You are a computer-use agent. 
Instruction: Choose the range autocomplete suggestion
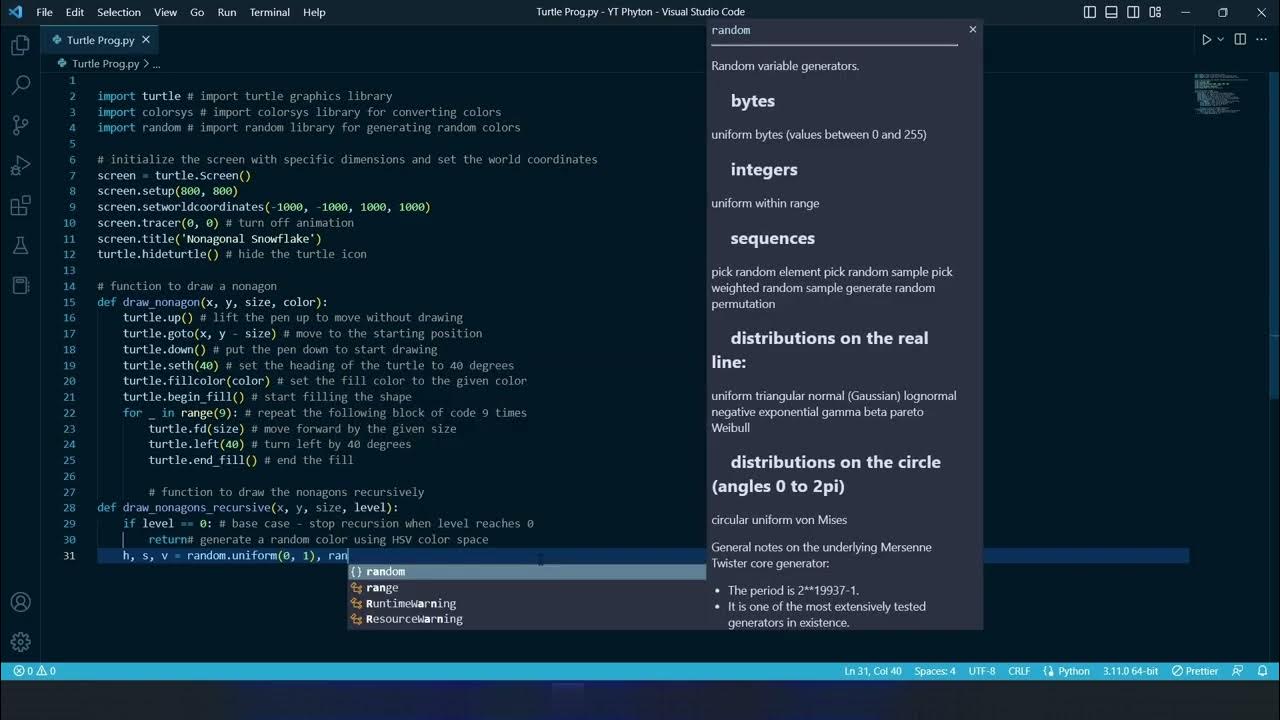(x=526, y=588)
